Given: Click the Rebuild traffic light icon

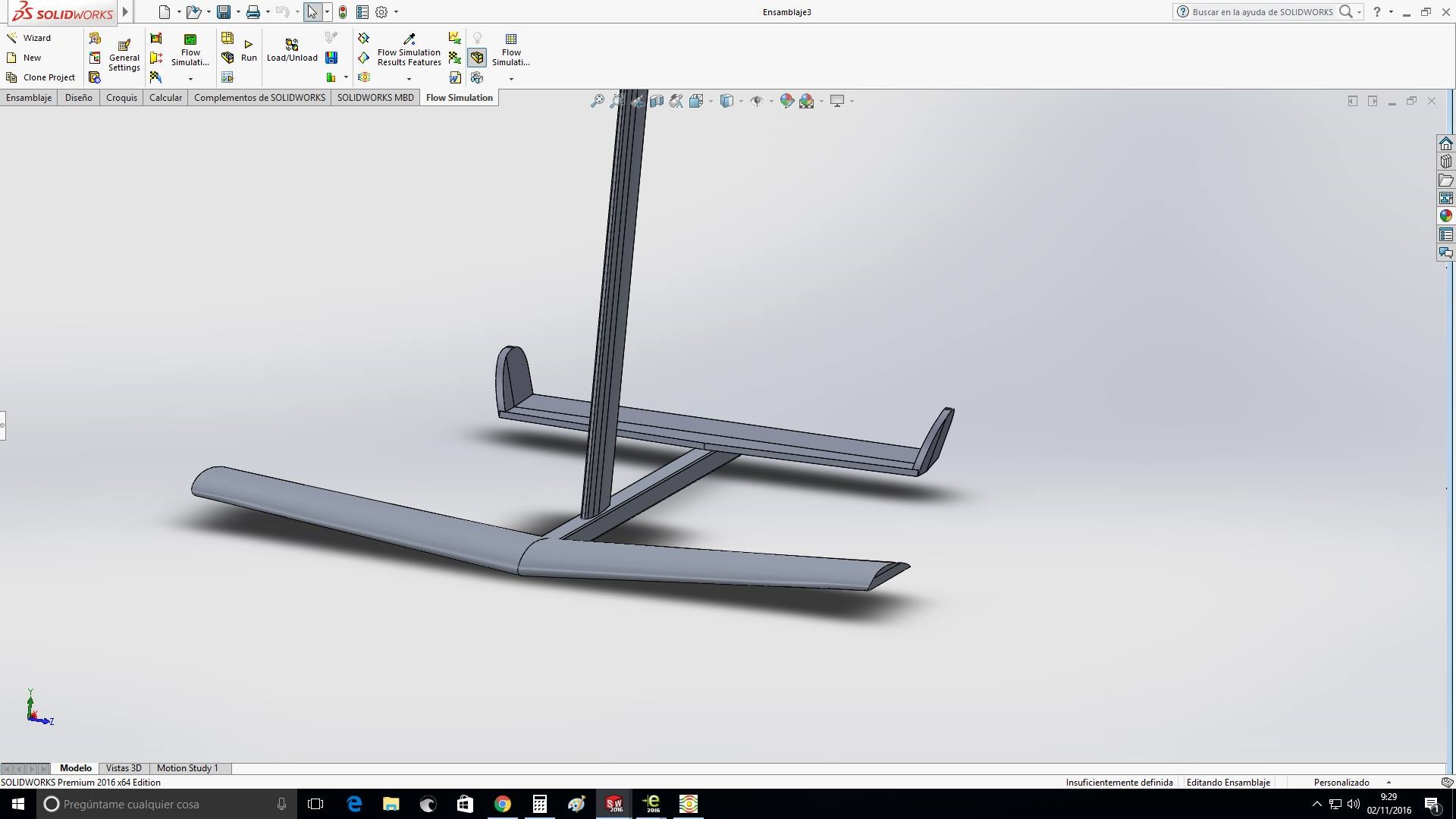Looking at the screenshot, I should [x=343, y=12].
